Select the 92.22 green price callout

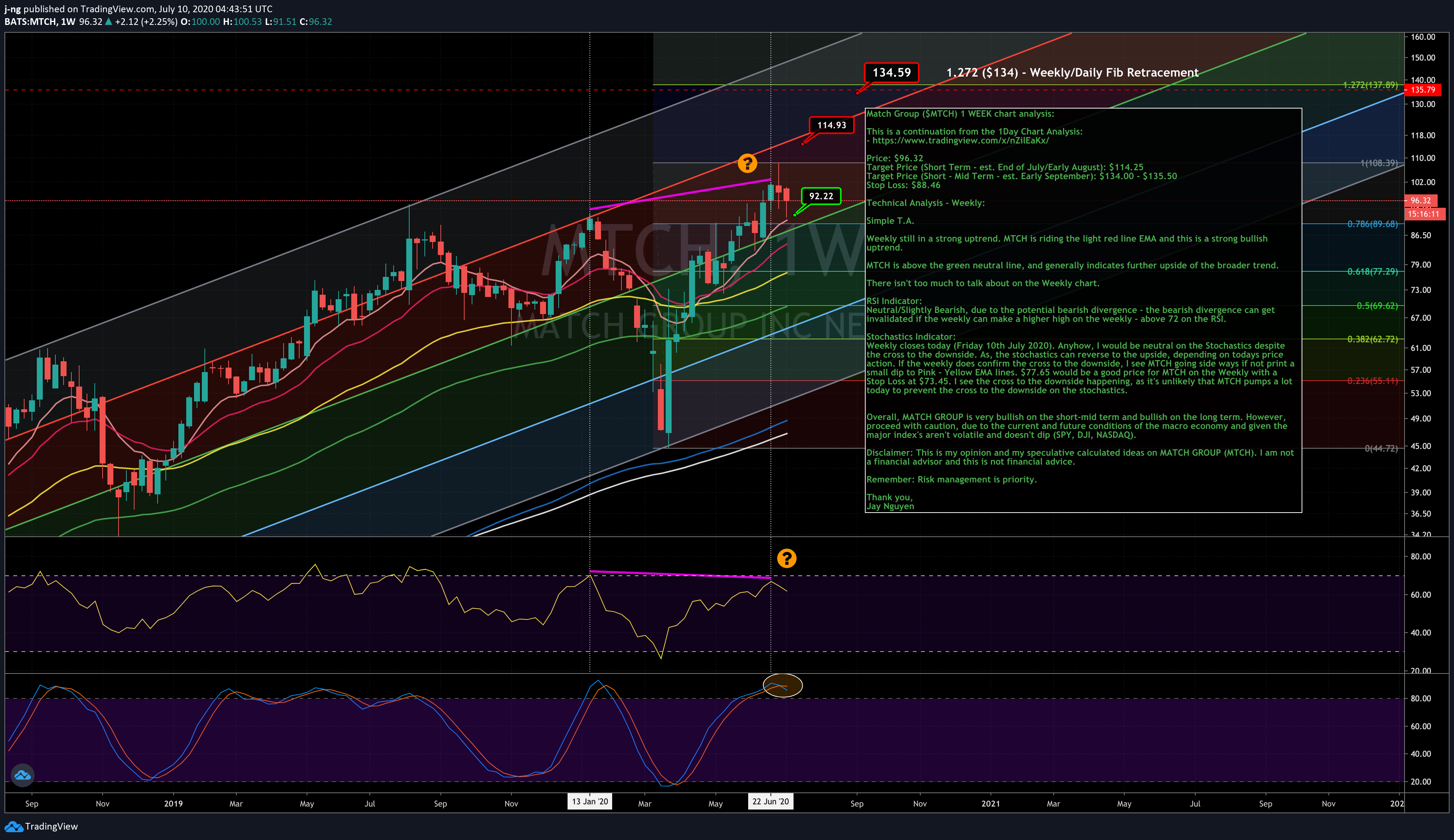821,196
